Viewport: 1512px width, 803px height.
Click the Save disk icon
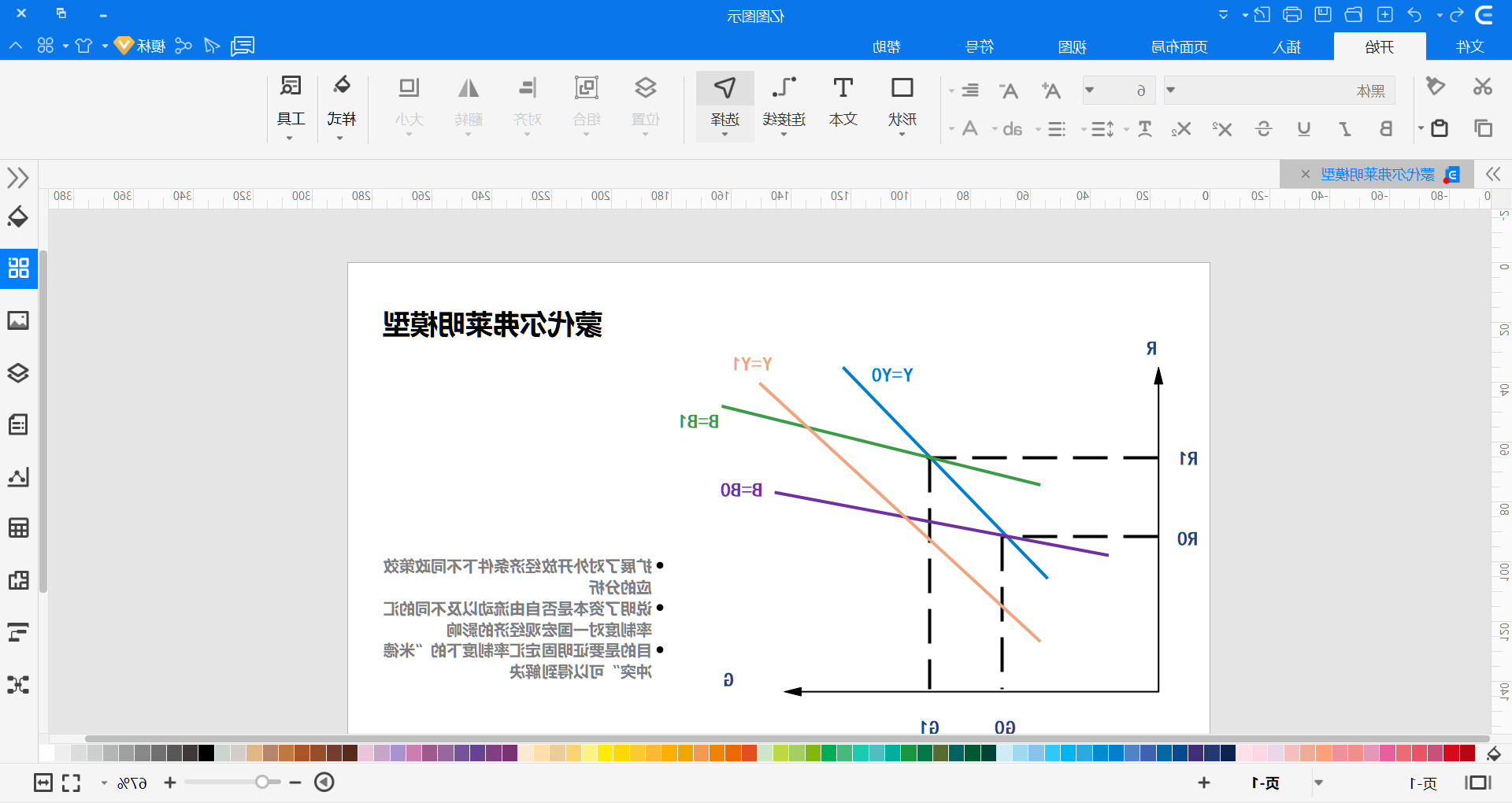pos(1323,14)
